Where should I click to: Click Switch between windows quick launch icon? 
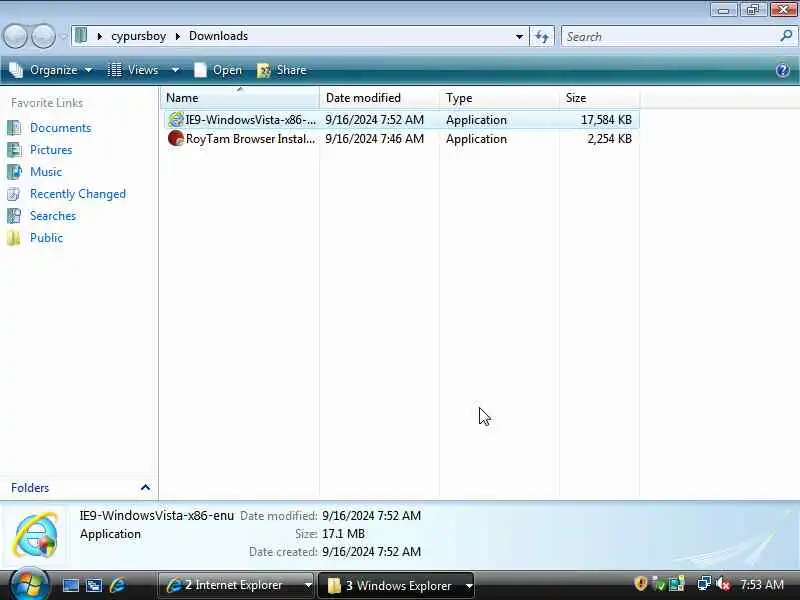click(94, 585)
